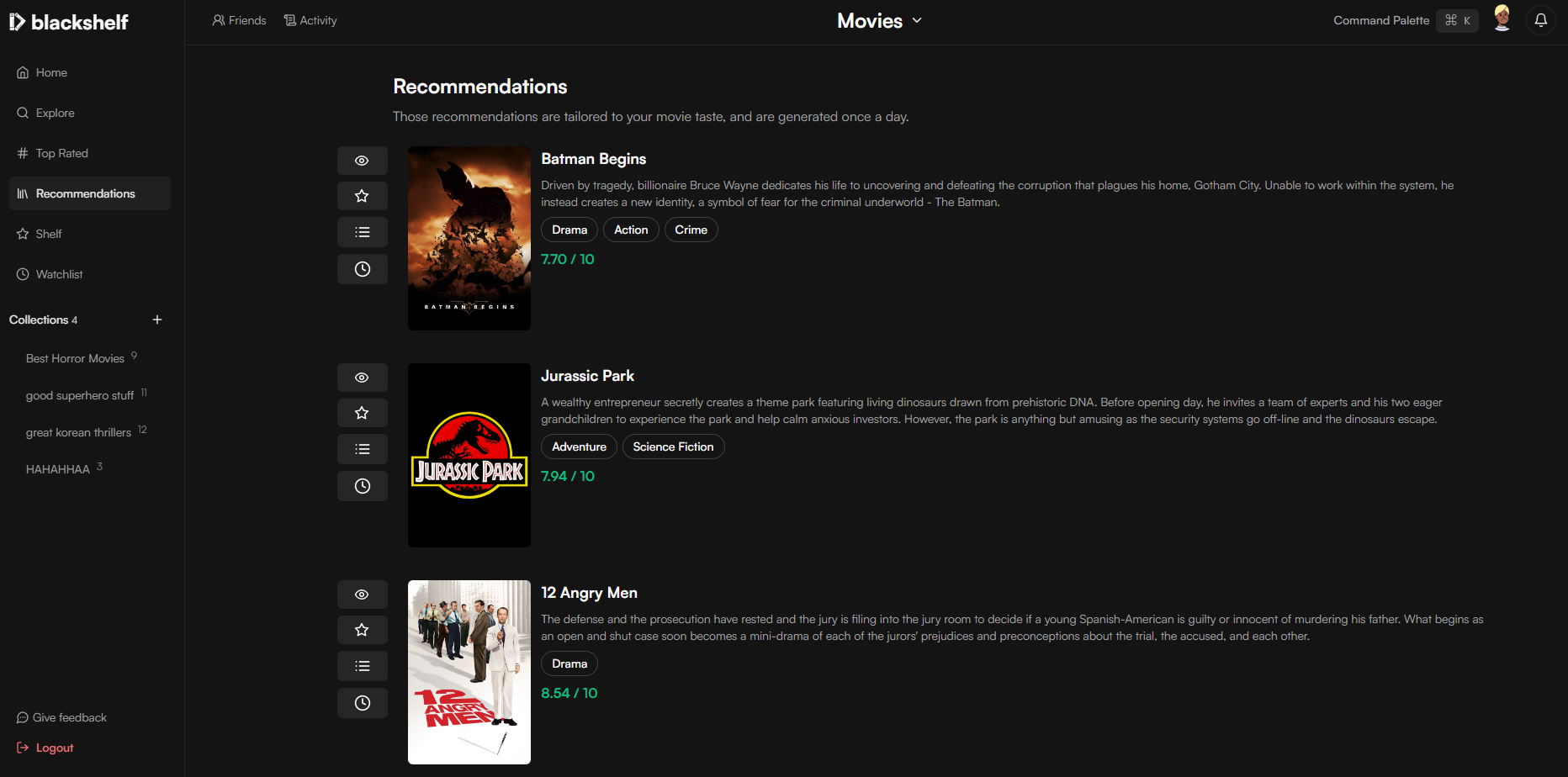
Task: Add 12 Angry Men to watchlist clock icon
Action: pos(362,703)
